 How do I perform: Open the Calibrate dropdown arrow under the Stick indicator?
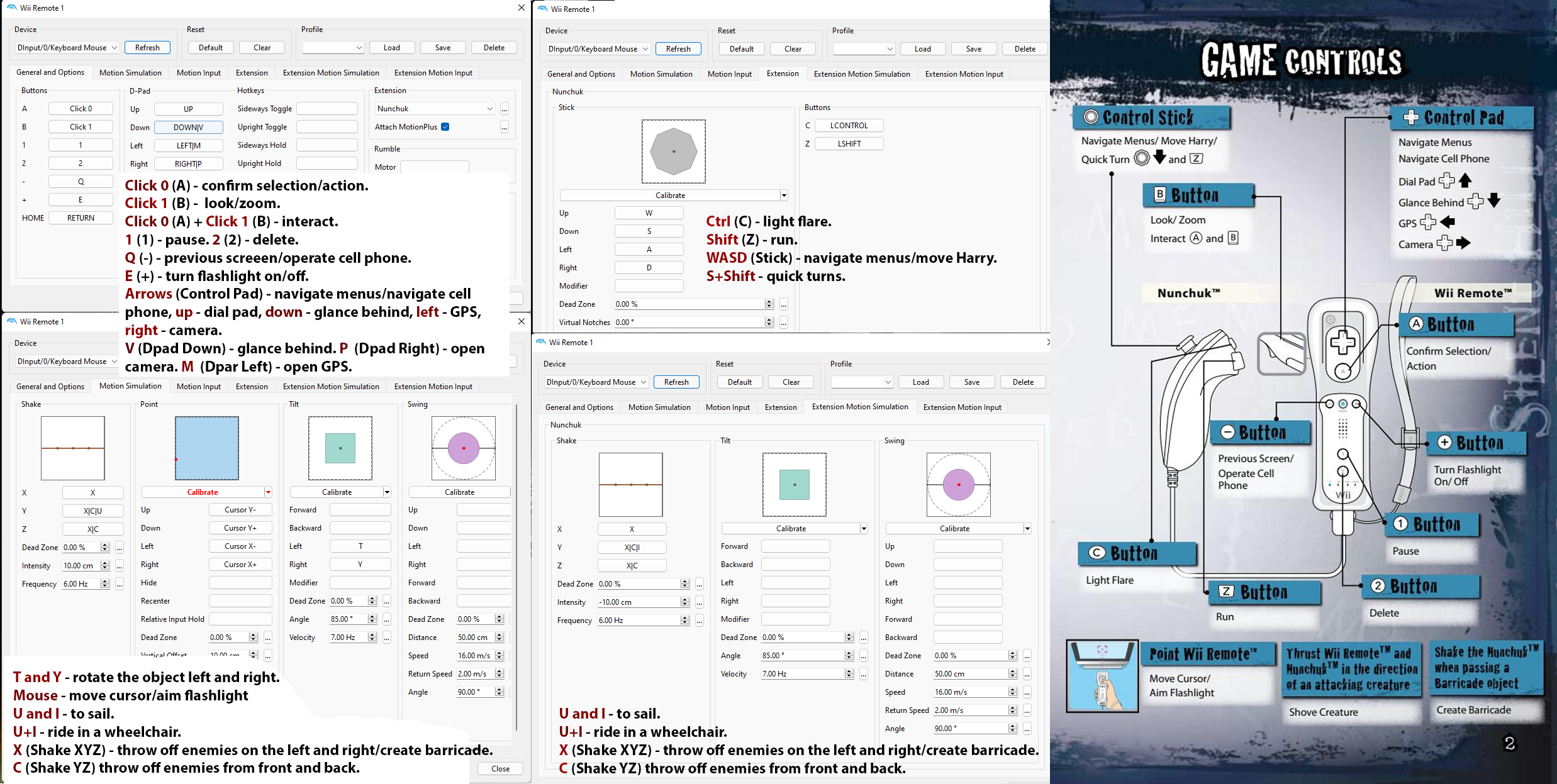pos(784,196)
